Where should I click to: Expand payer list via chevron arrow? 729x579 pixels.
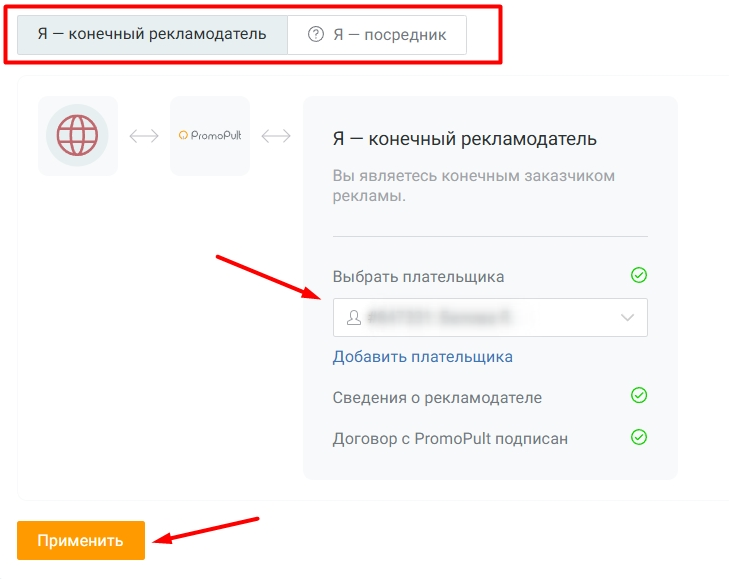point(628,317)
